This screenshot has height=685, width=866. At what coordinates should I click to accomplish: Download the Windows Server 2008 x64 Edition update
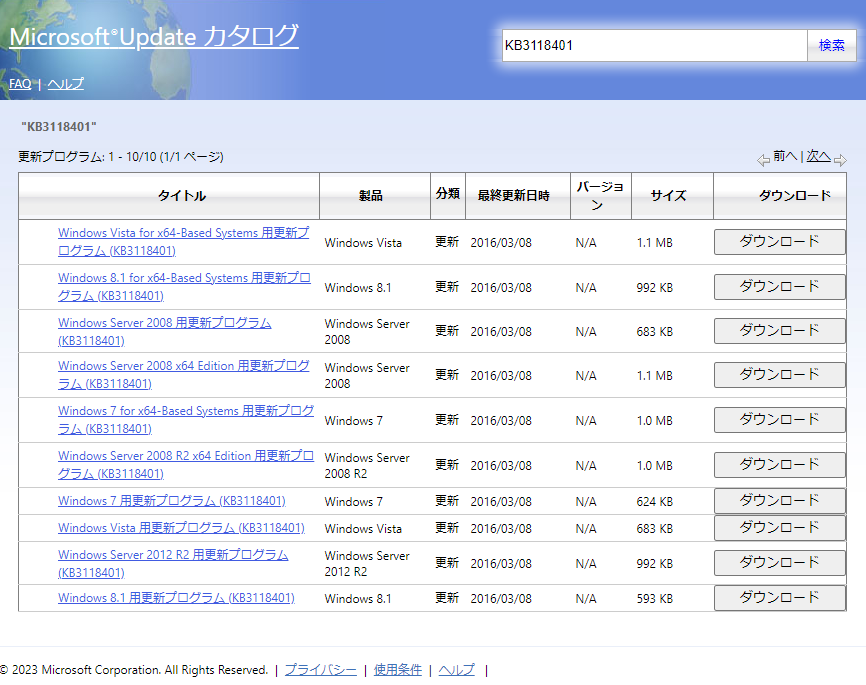coord(779,375)
